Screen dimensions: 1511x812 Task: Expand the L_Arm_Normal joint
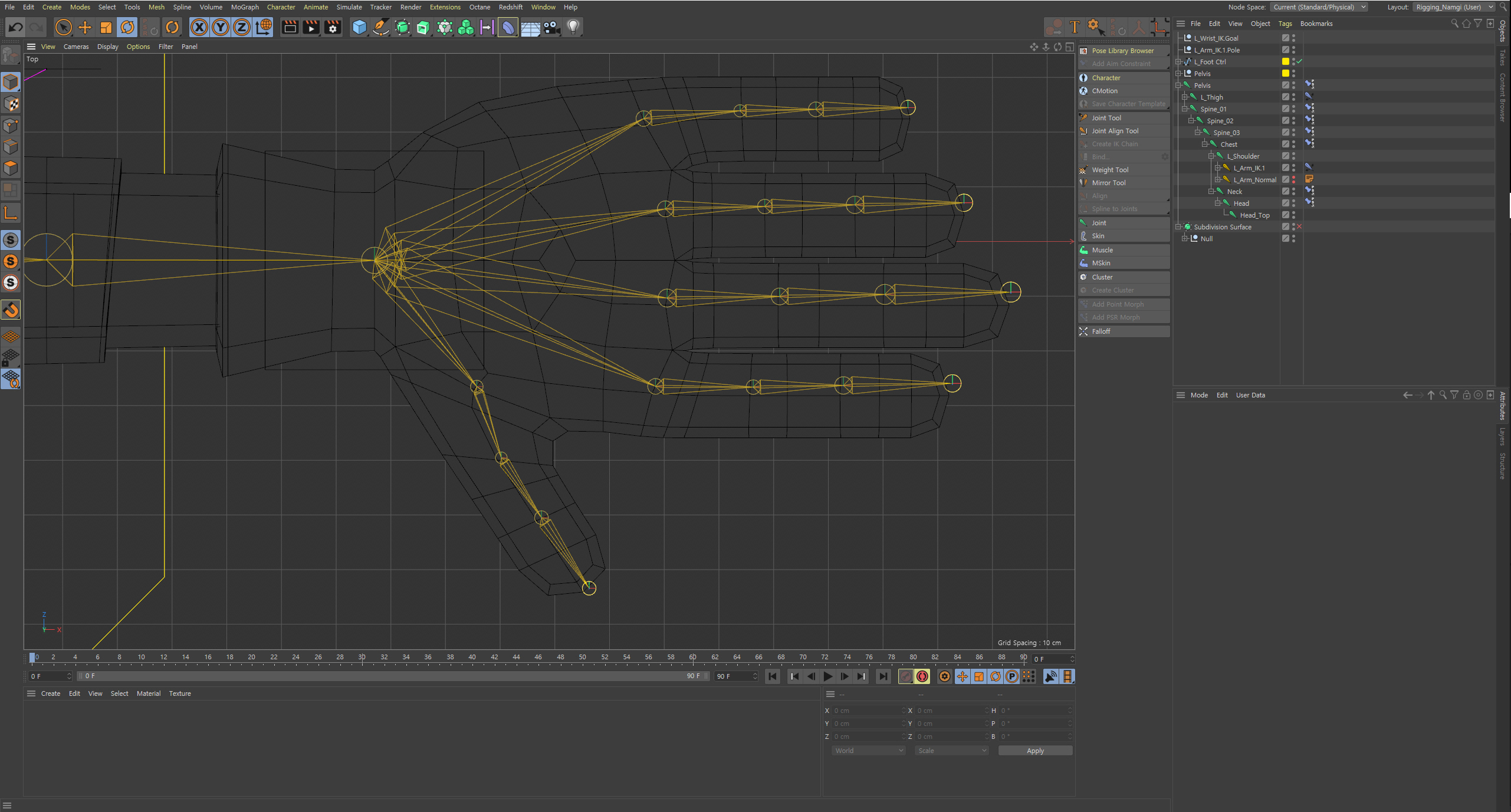pyautogui.click(x=1217, y=179)
